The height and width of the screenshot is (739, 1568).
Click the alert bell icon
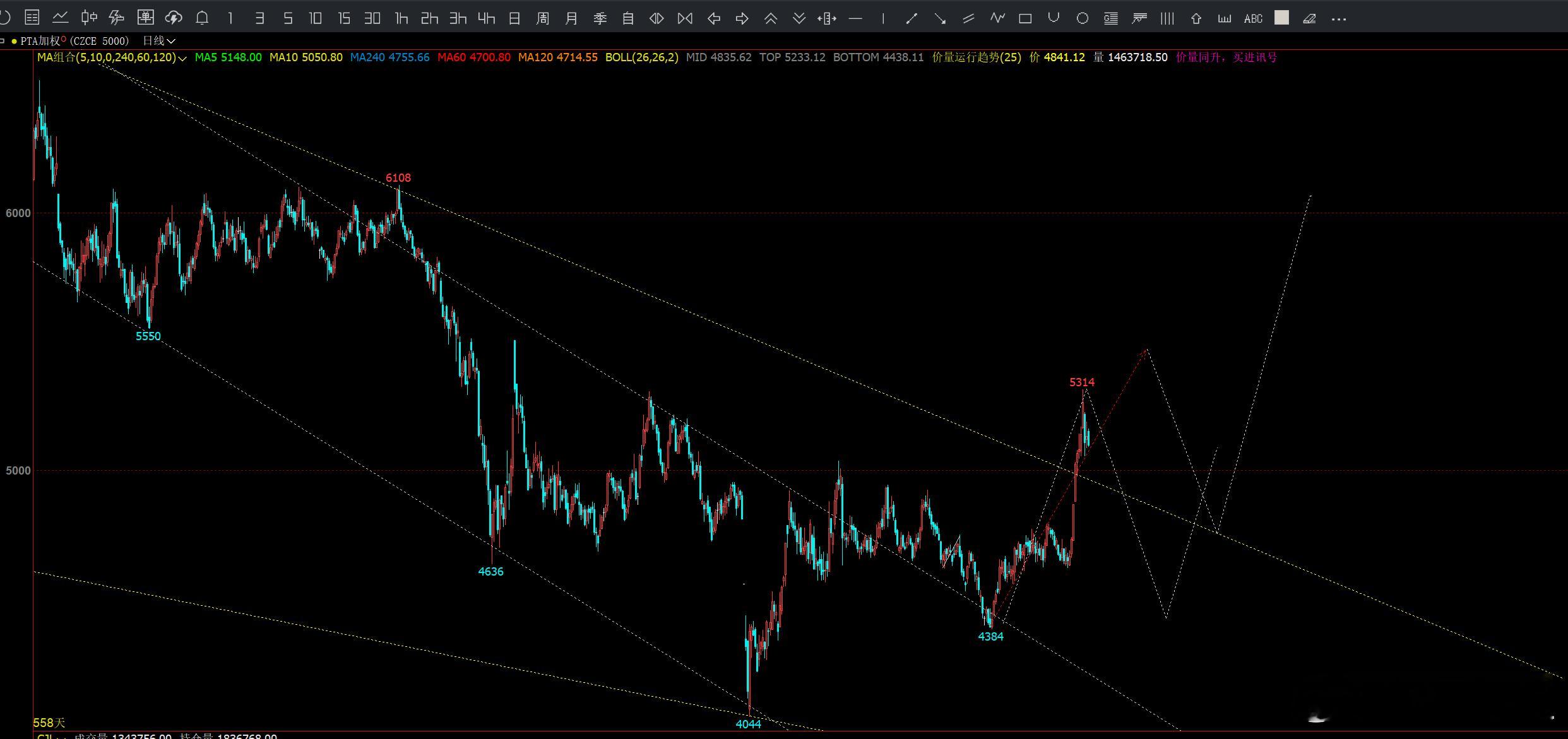(202, 18)
